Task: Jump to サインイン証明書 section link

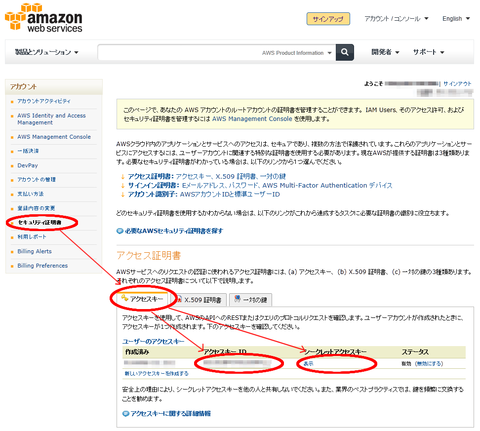Action: click(x=260, y=185)
